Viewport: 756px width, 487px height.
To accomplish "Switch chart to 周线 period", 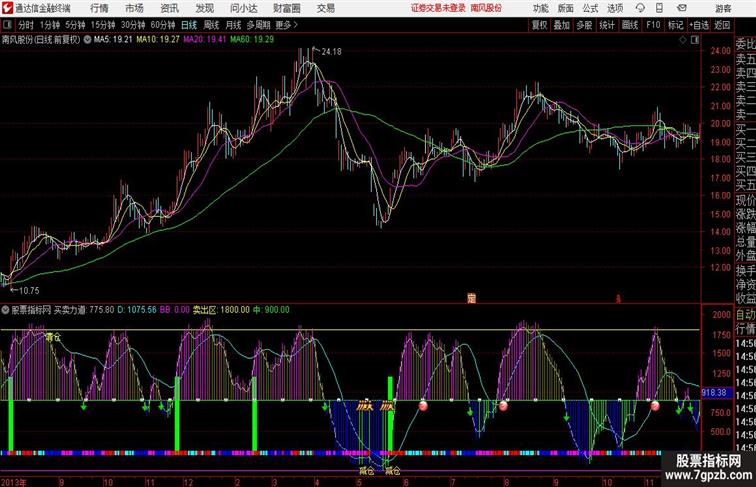I will 211,25.
